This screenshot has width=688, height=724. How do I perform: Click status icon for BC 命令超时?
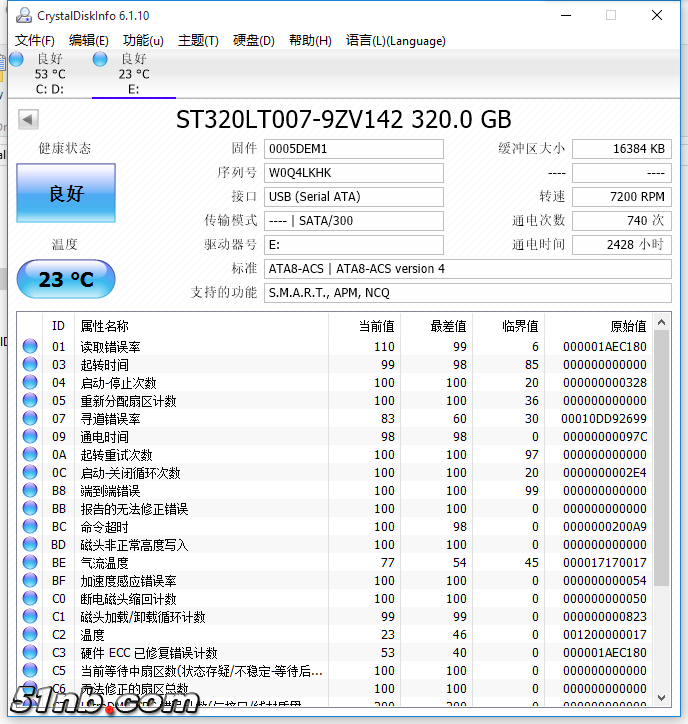click(30, 526)
